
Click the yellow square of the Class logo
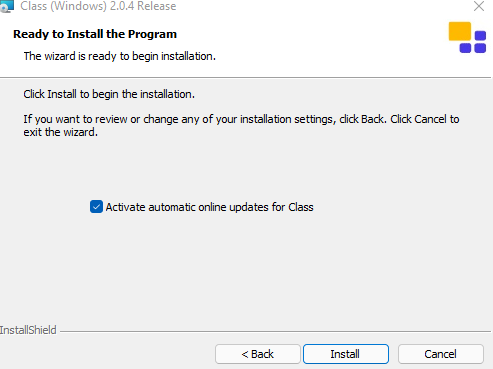point(460,31)
